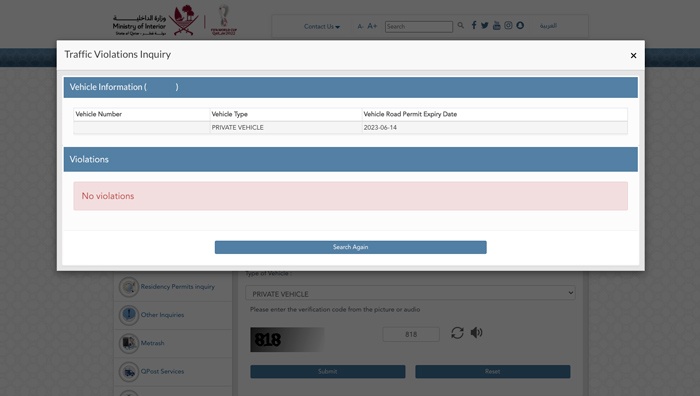Expand the PRIVATE VEHICLE type dropdown
700x396 pixels.
tap(410, 293)
